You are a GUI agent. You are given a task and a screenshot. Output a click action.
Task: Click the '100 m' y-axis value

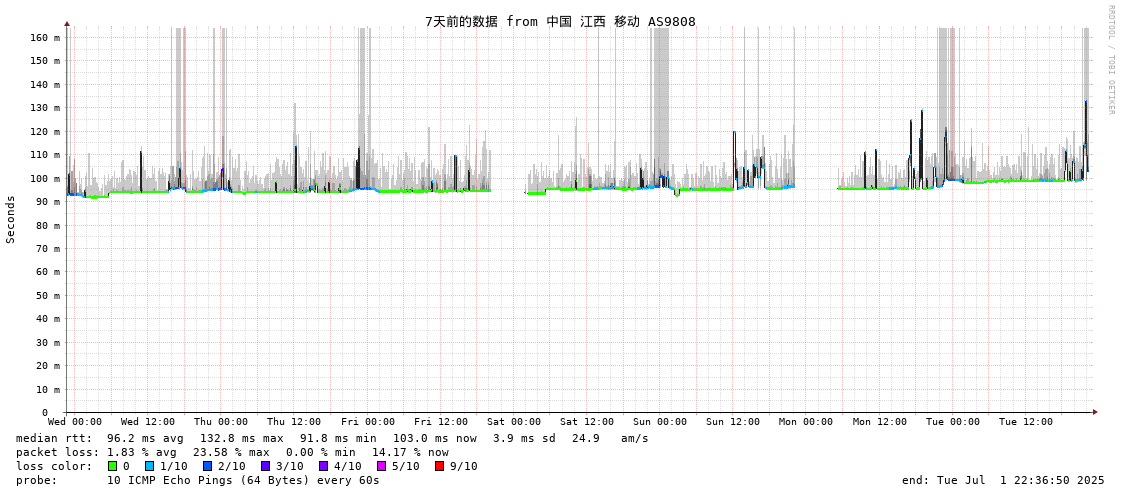45,178
